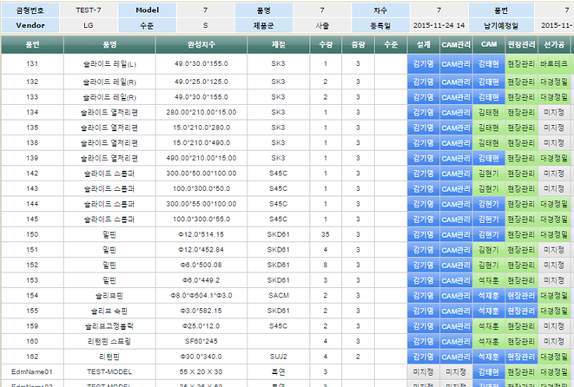
Task: Click CAM관리 button in row 152
Action: [x=456, y=265]
